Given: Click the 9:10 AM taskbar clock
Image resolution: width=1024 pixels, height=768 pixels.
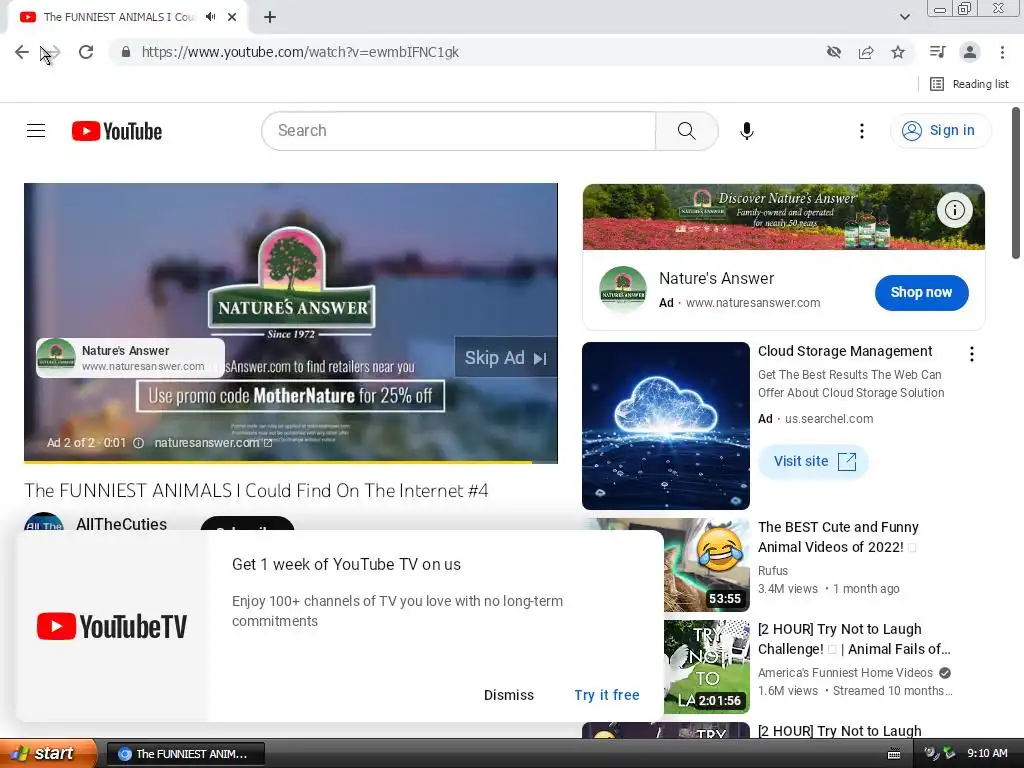Looking at the screenshot, I should coord(987,754).
